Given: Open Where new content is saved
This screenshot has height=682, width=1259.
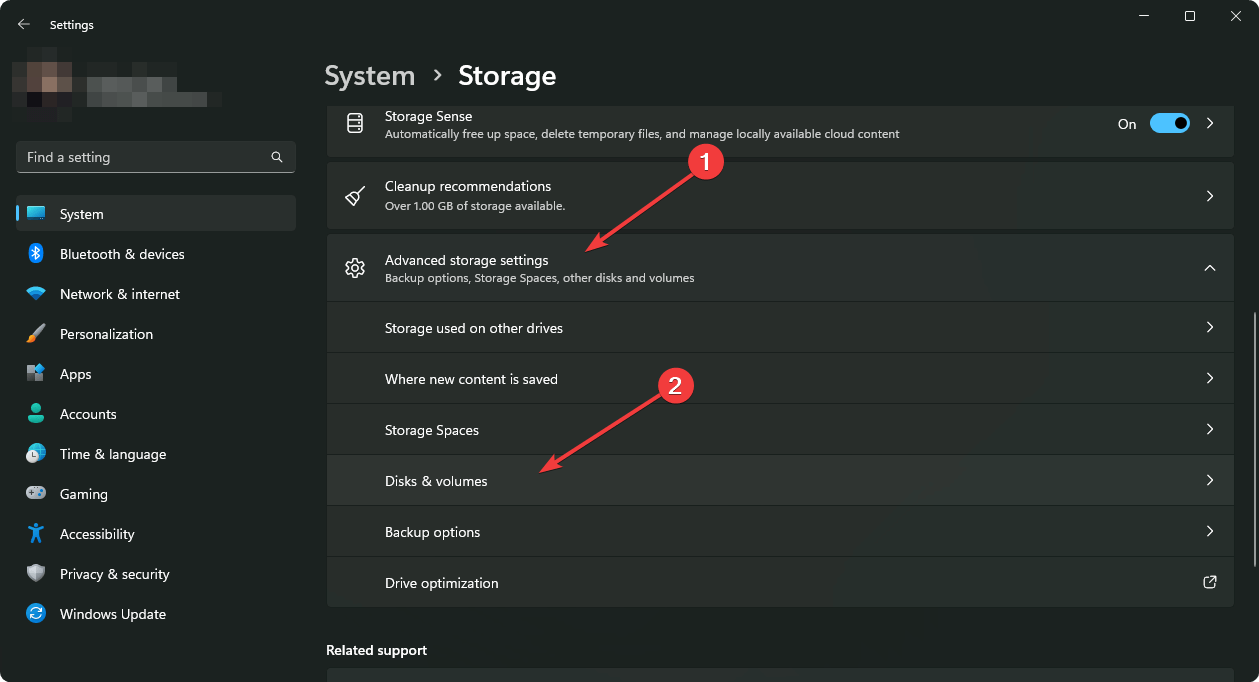Looking at the screenshot, I should point(780,379).
